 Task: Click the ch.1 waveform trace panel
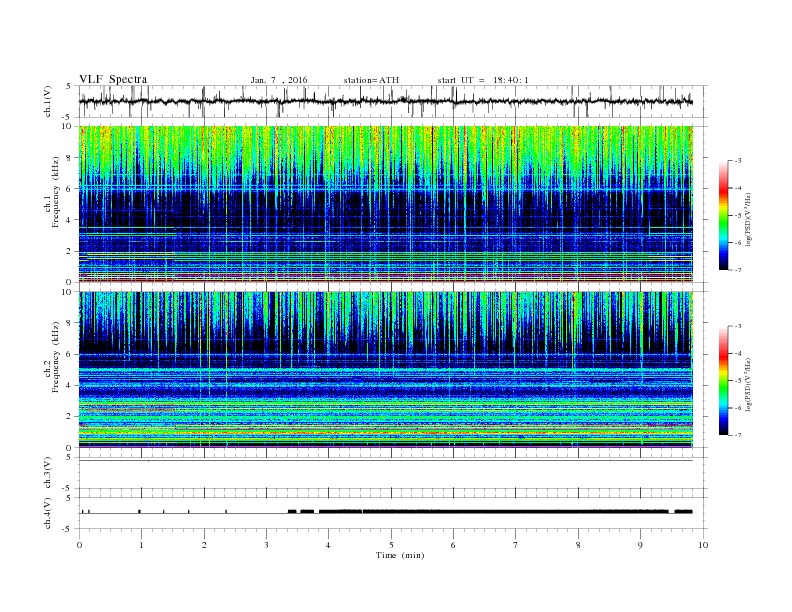pos(393,101)
